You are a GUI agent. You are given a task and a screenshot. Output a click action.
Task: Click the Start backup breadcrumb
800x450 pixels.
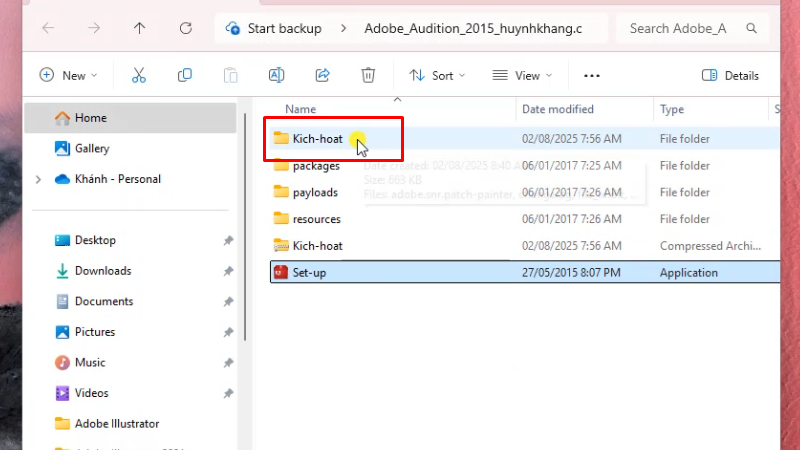click(x=284, y=29)
